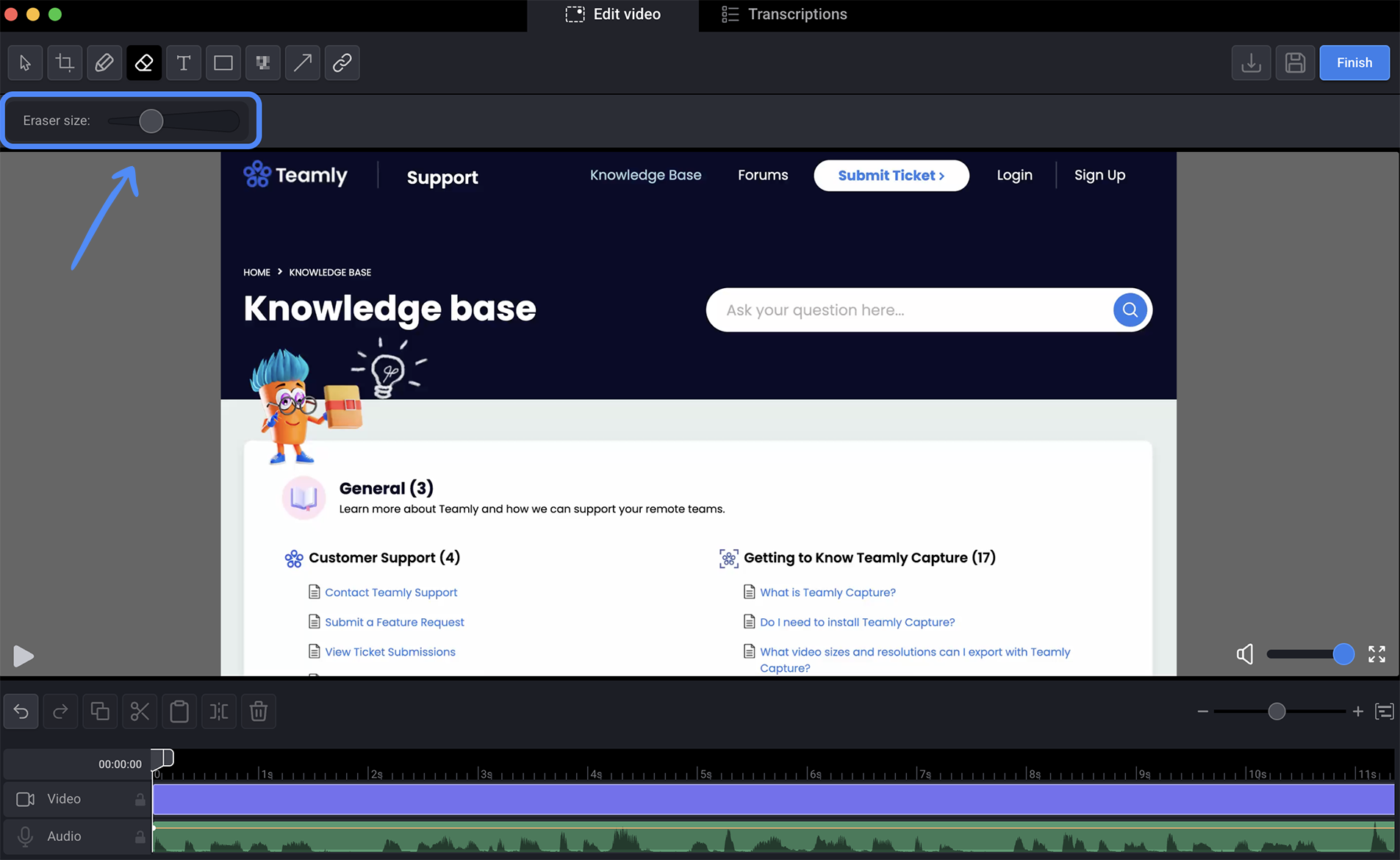The height and width of the screenshot is (860, 1400).
Task: Click Getting to Know Teamly Capture (17) heading
Action: point(869,558)
